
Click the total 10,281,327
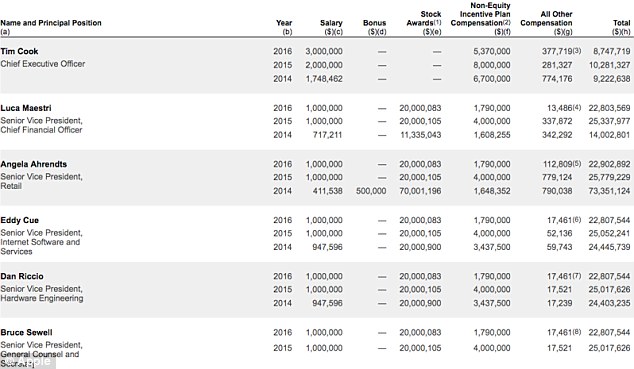pyautogui.click(x=609, y=65)
